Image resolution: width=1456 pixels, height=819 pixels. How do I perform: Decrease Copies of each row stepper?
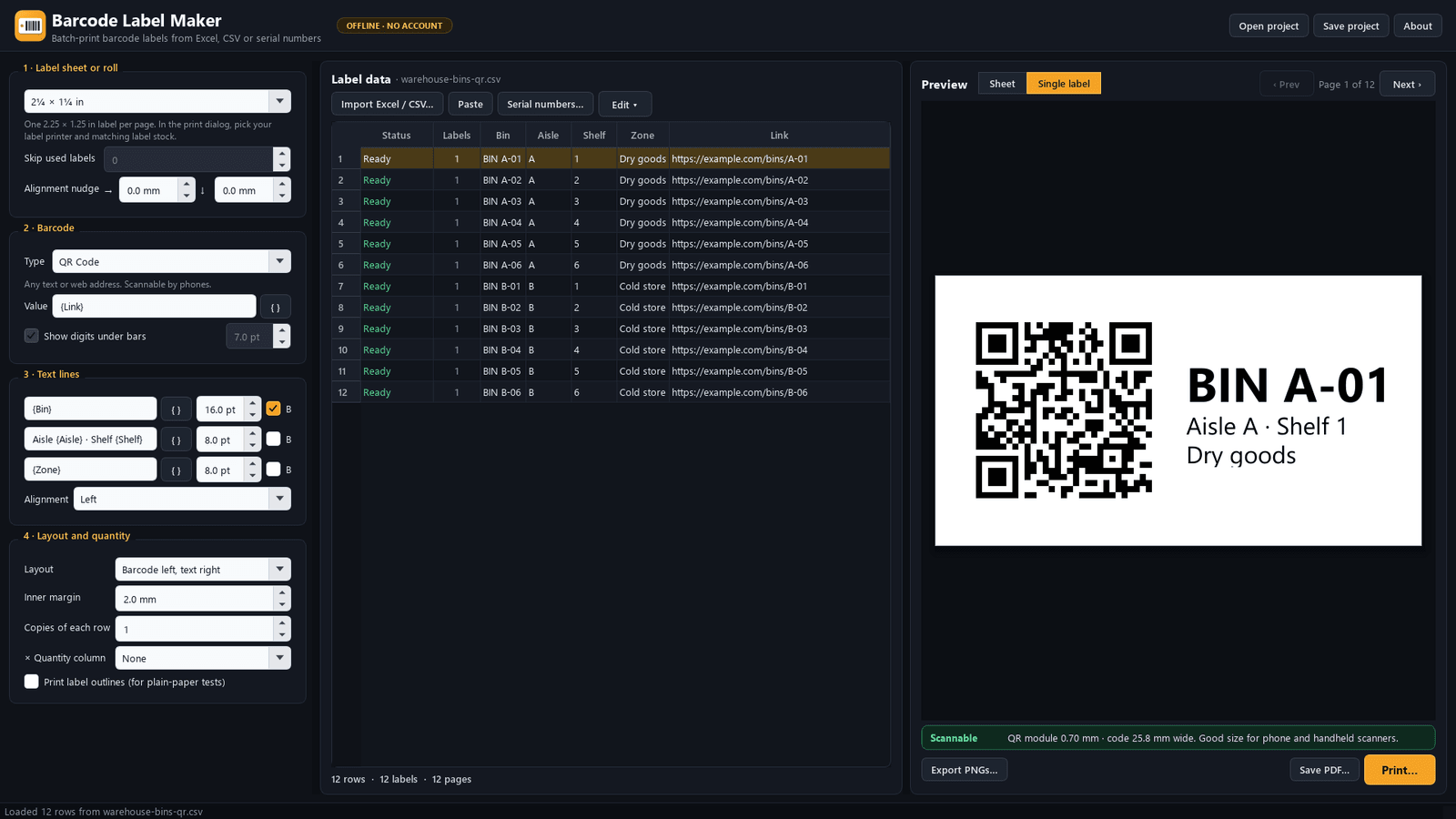[x=282, y=635]
